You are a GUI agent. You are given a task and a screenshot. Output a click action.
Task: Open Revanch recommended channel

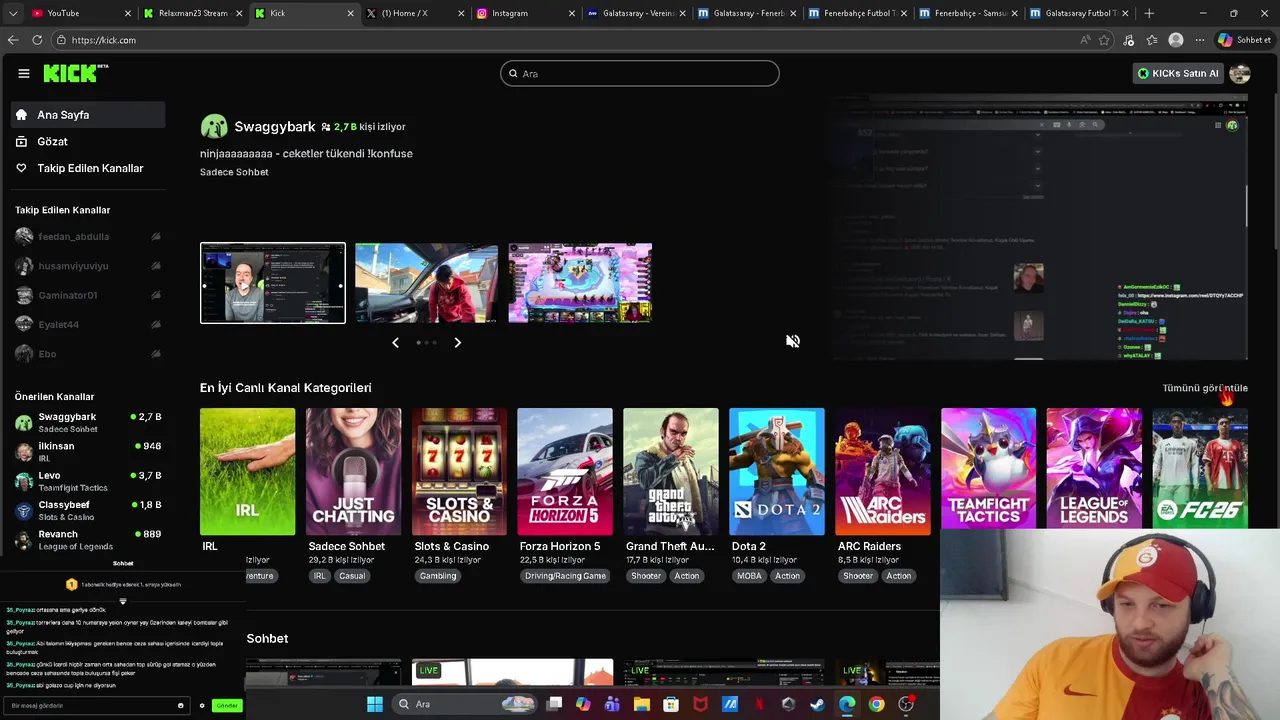pos(88,540)
